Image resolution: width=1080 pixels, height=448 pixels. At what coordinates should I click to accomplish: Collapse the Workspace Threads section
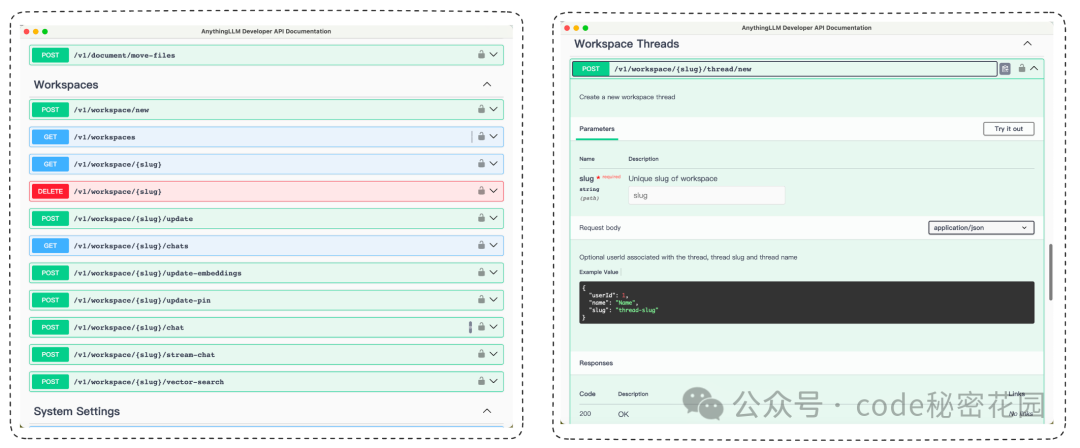[1027, 43]
